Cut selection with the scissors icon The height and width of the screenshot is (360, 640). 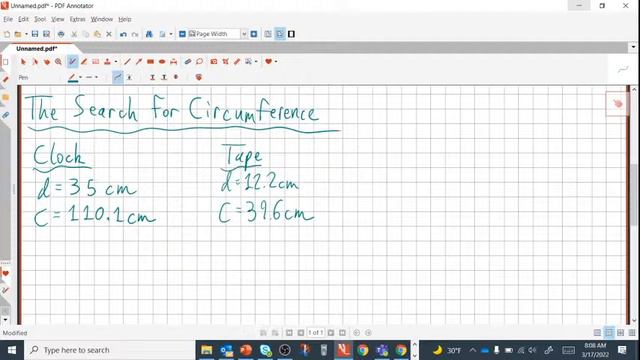(x=74, y=34)
